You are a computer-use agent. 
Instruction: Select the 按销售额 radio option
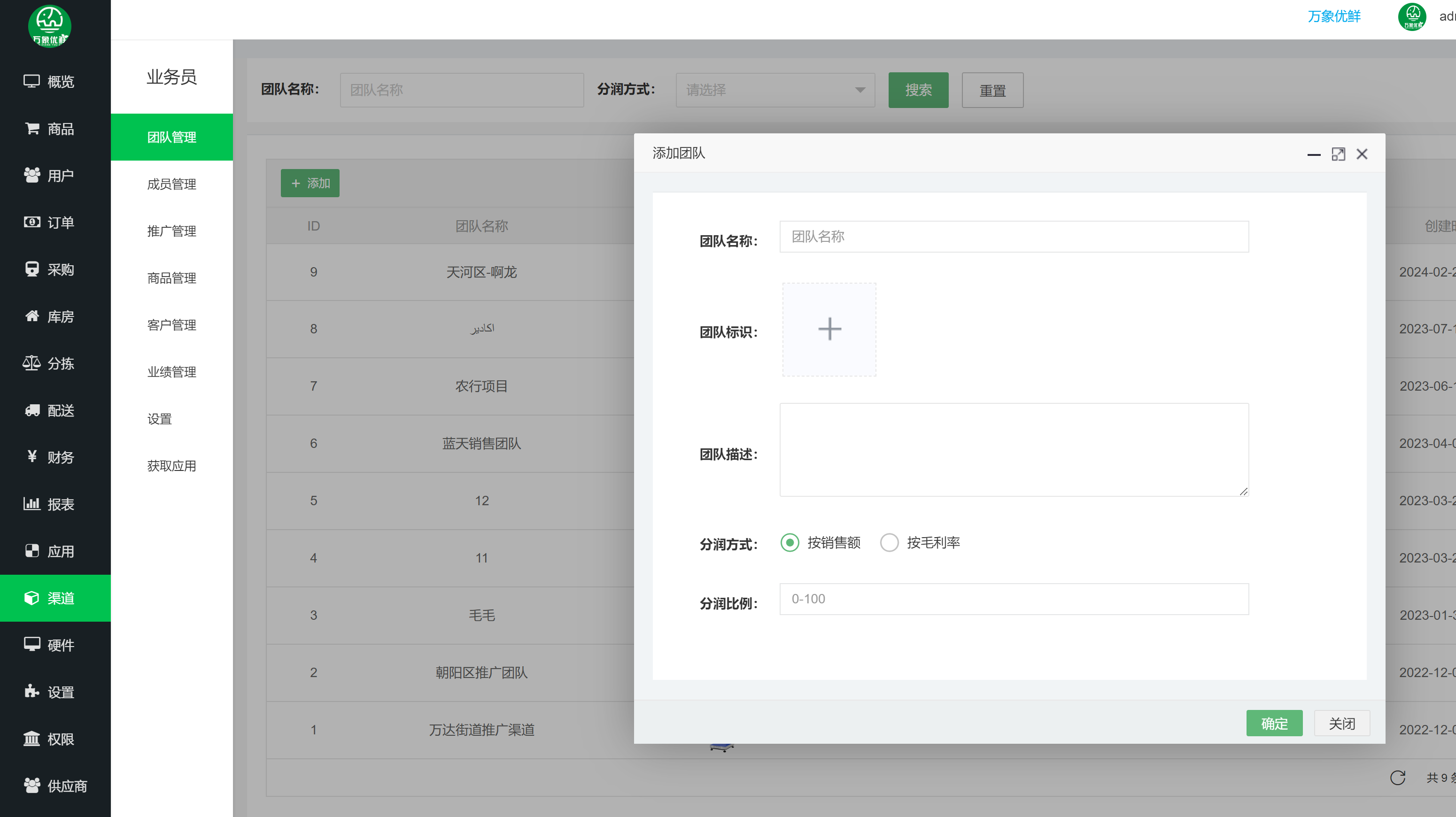[790, 542]
